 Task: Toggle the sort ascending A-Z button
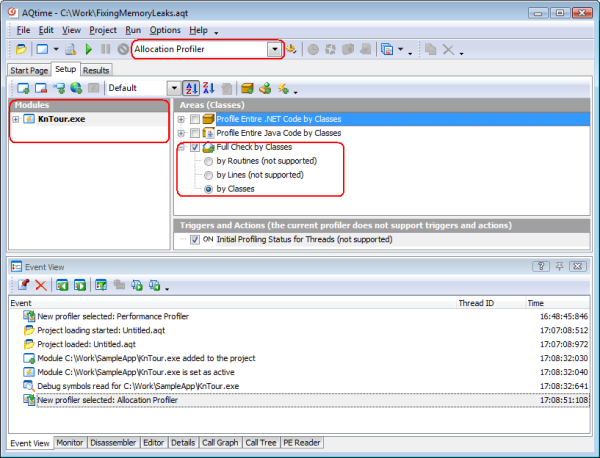click(191, 88)
